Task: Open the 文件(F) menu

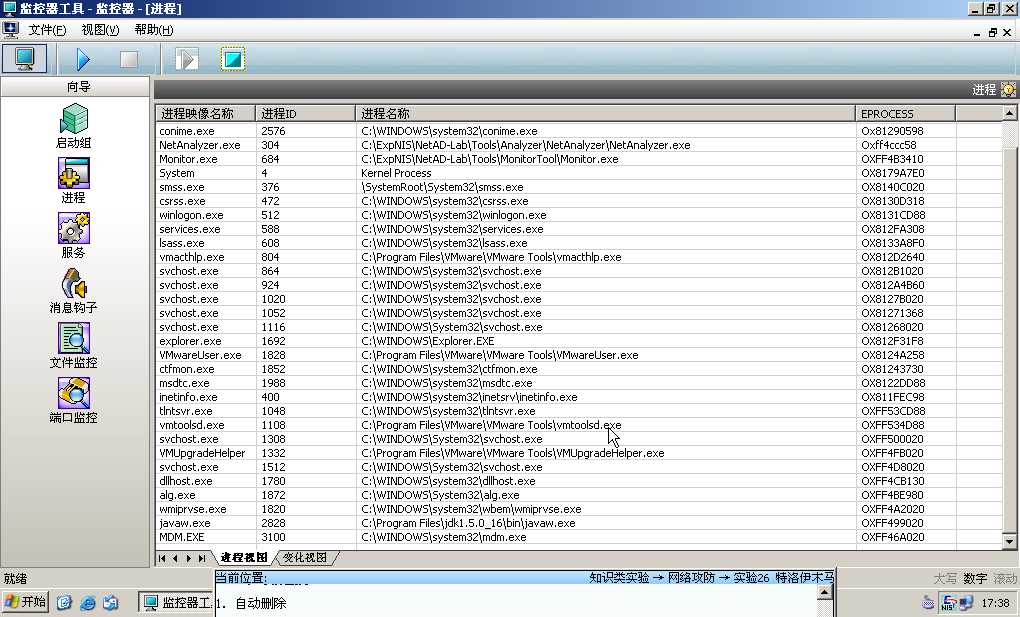Action: click(x=47, y=30)
